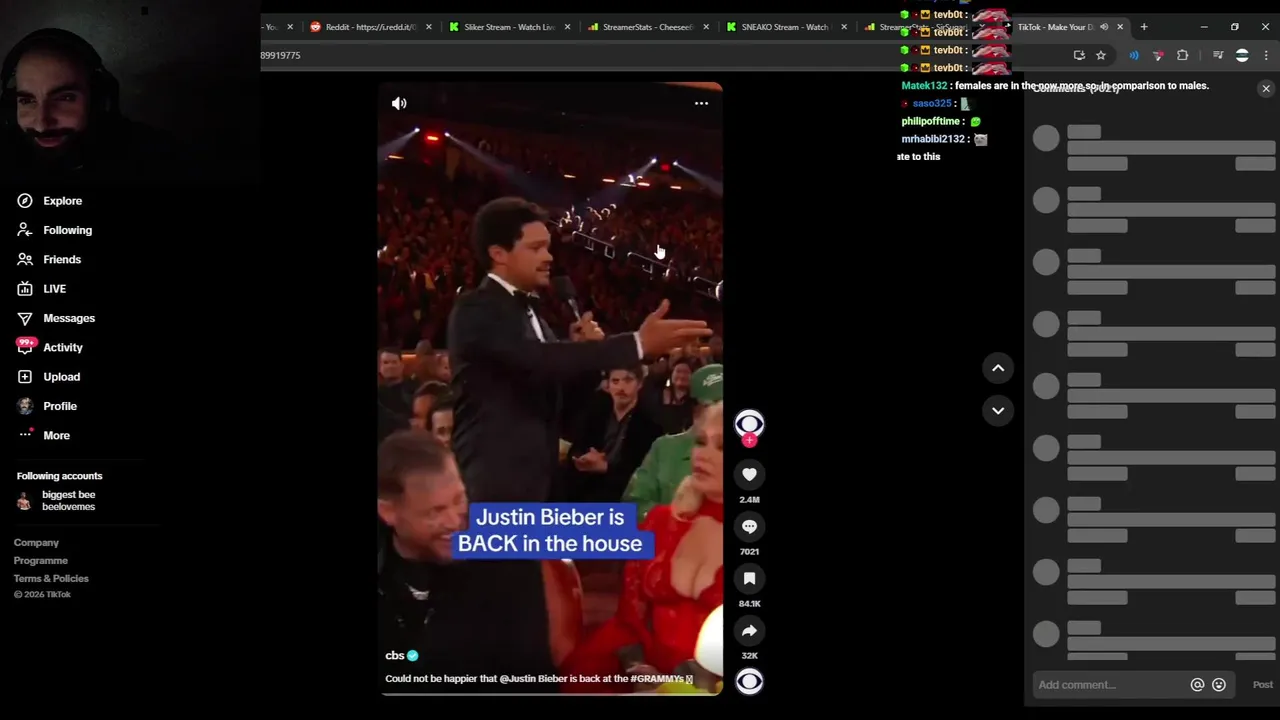The height and width of the screenshot is (720, 1280).
Task: Click the Upload plus-square icon
Action: tap(25, 377)
